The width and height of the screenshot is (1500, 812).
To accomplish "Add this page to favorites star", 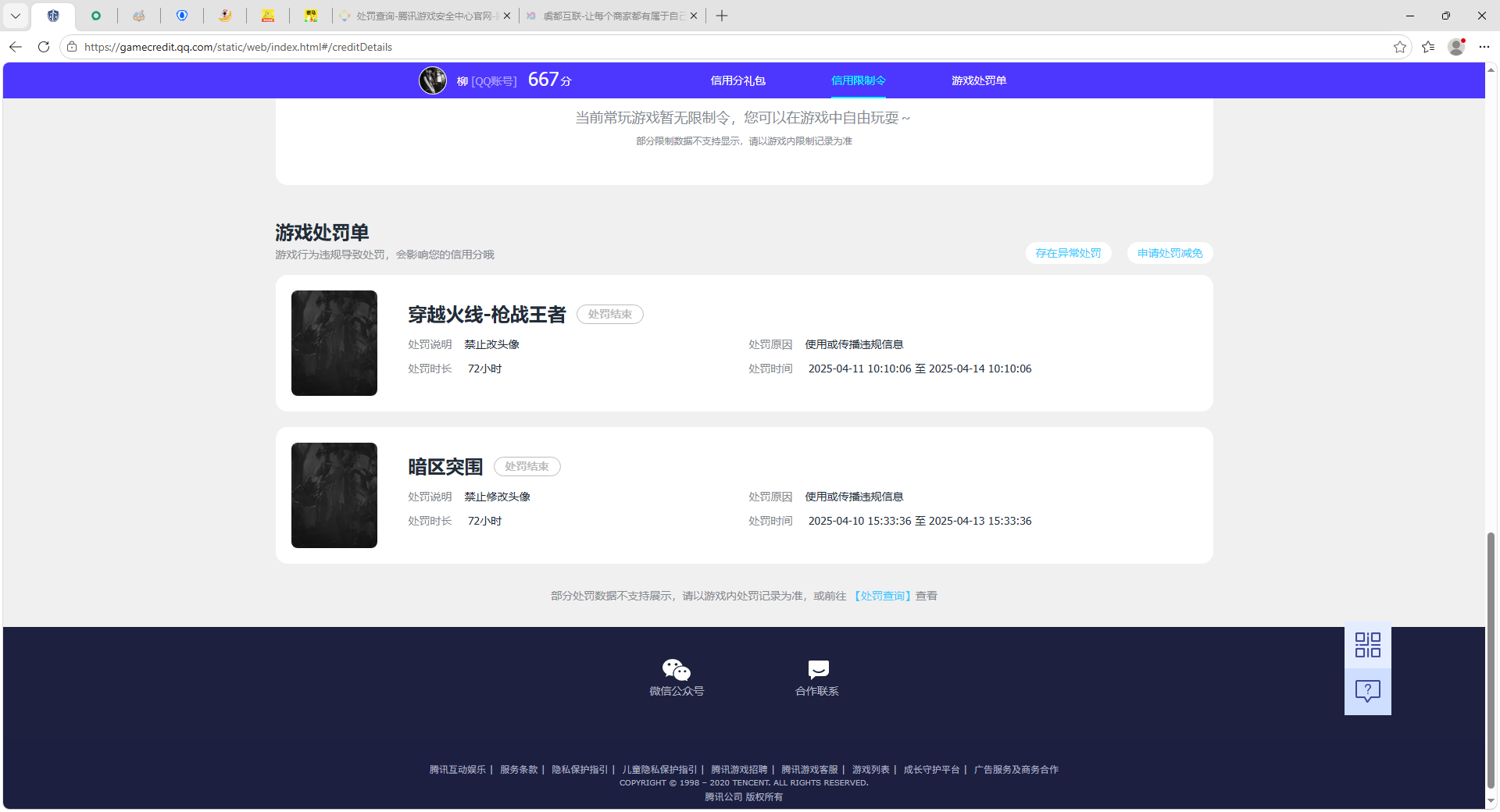I will 1400,47.
